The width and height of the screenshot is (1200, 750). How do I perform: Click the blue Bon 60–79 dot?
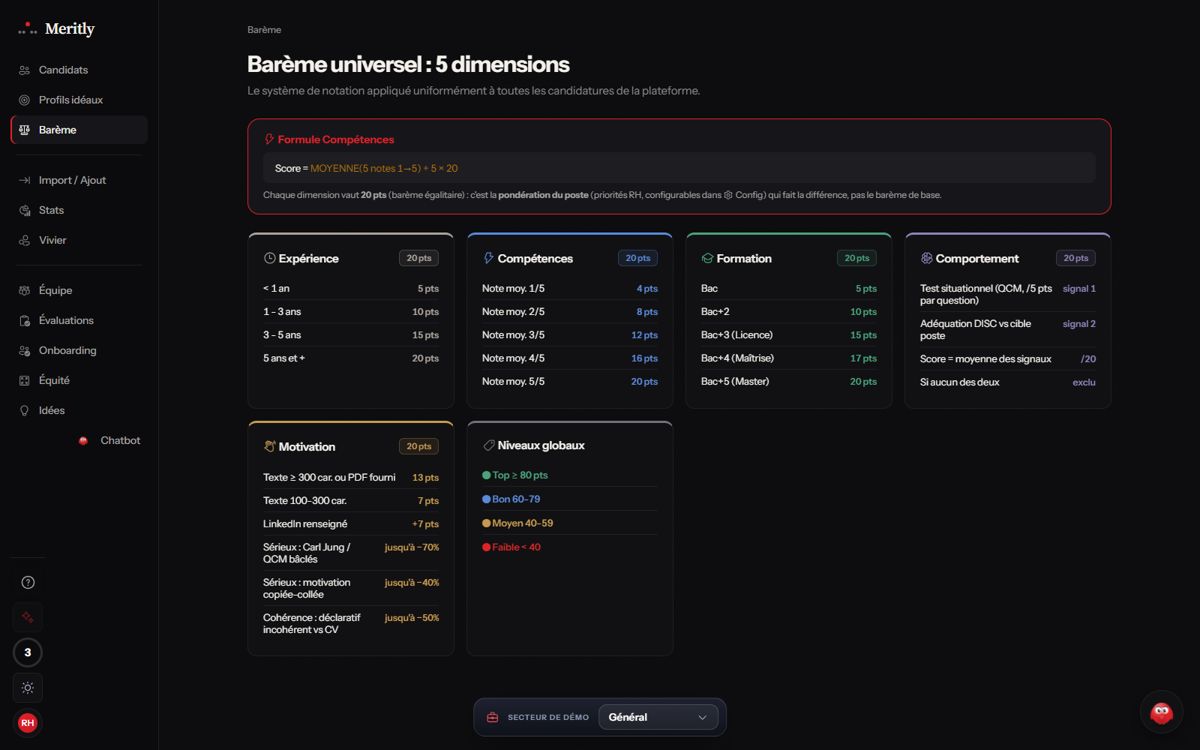click(x=487, y=499)
